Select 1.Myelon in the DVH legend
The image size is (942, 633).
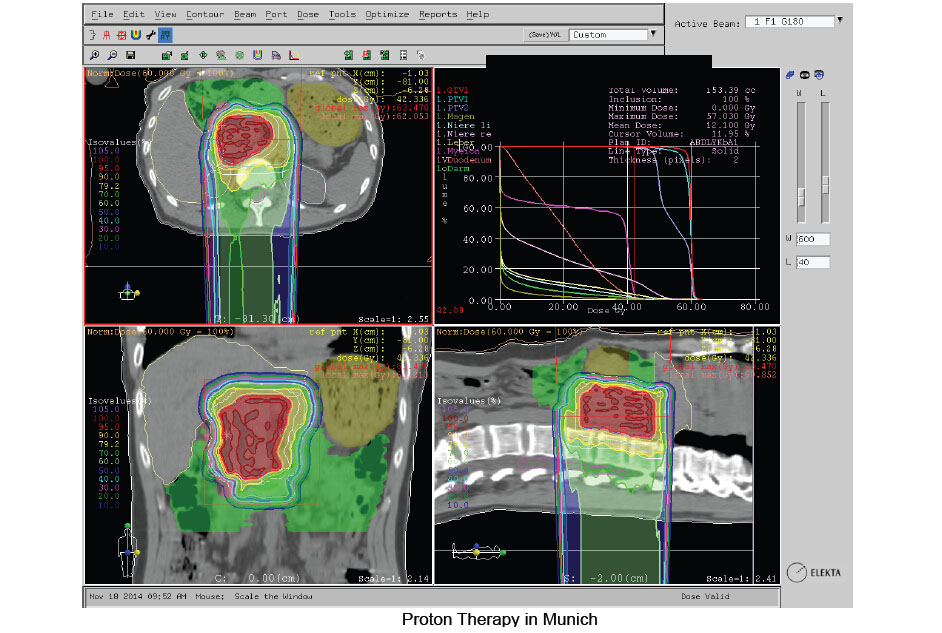(458, 151)
